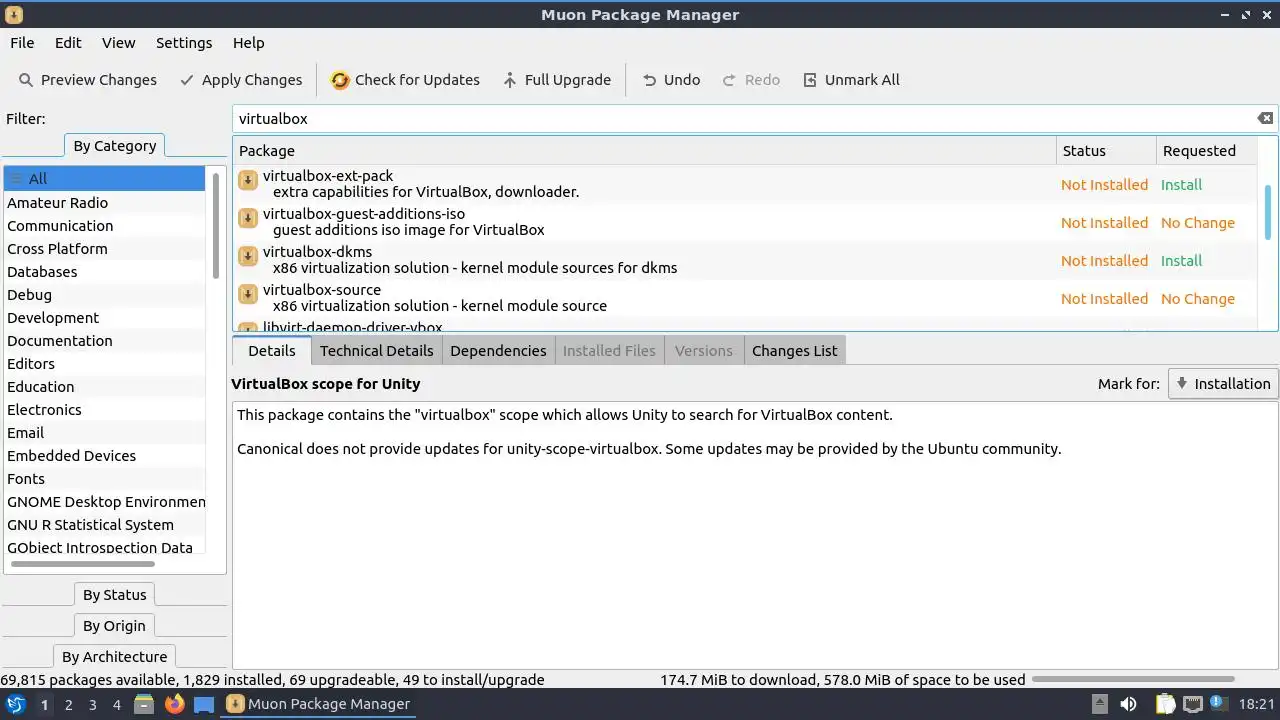Expand the By Architecture filter section

tap(114, 657)
